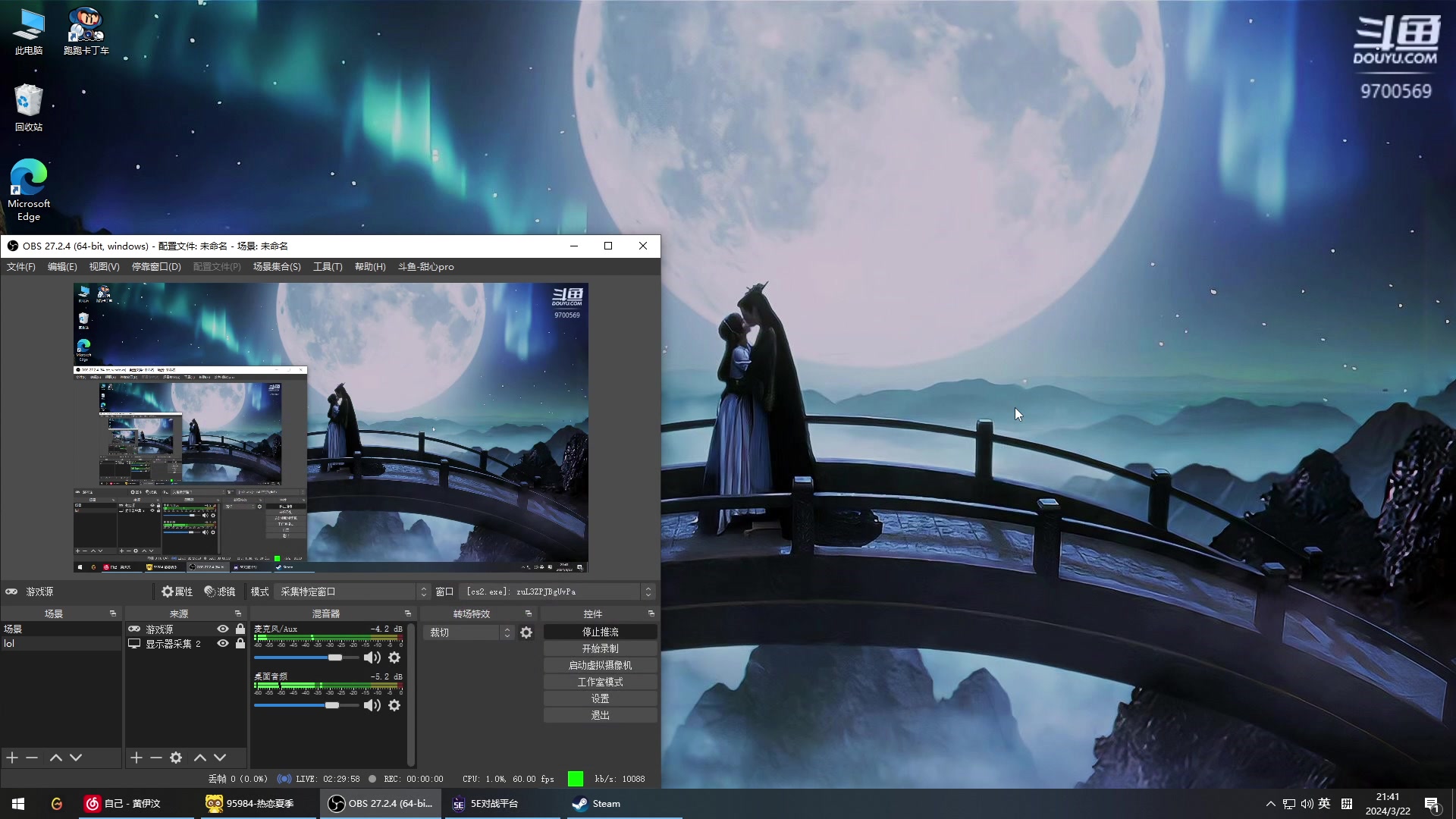This screenshot has height=819, width=1456.
Task: Open 滤镜 filters for the selected source
Action: click(220, 591)
